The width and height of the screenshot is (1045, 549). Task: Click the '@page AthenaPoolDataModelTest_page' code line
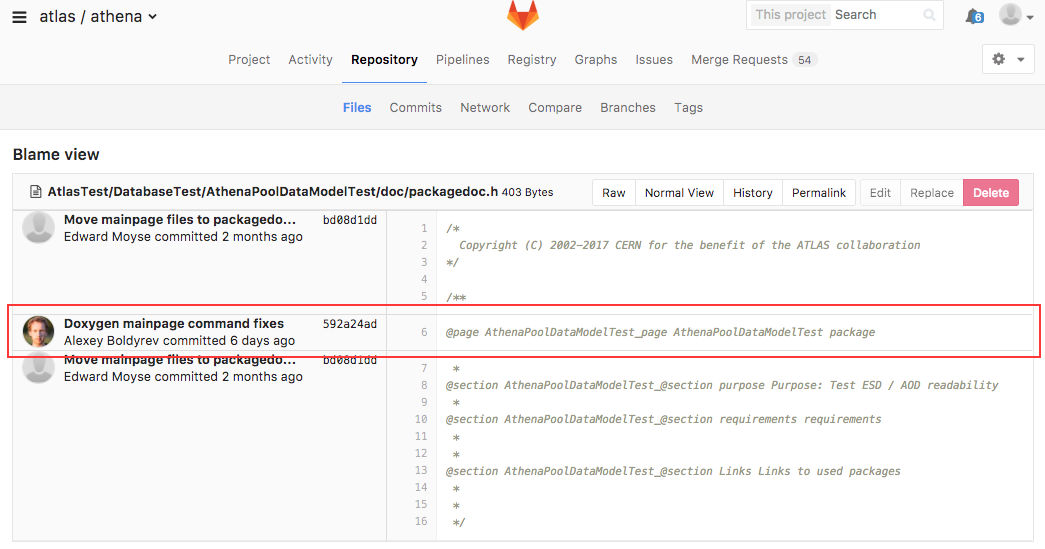(660, 332)
